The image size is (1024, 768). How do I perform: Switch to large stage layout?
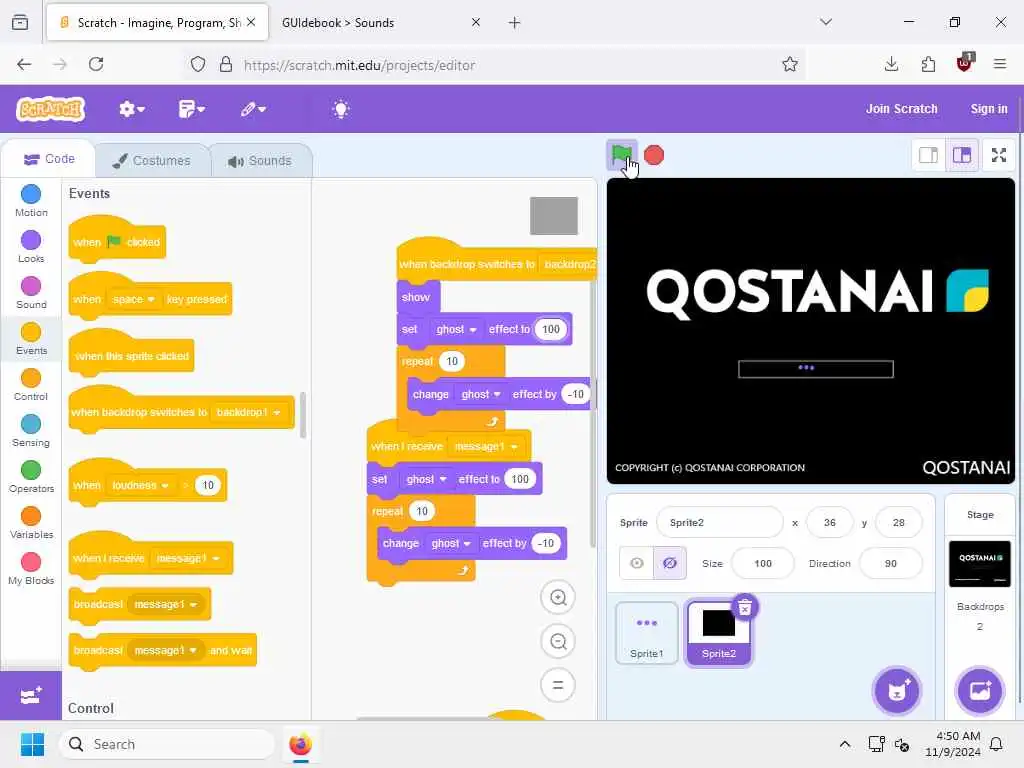tap(961, 155)
